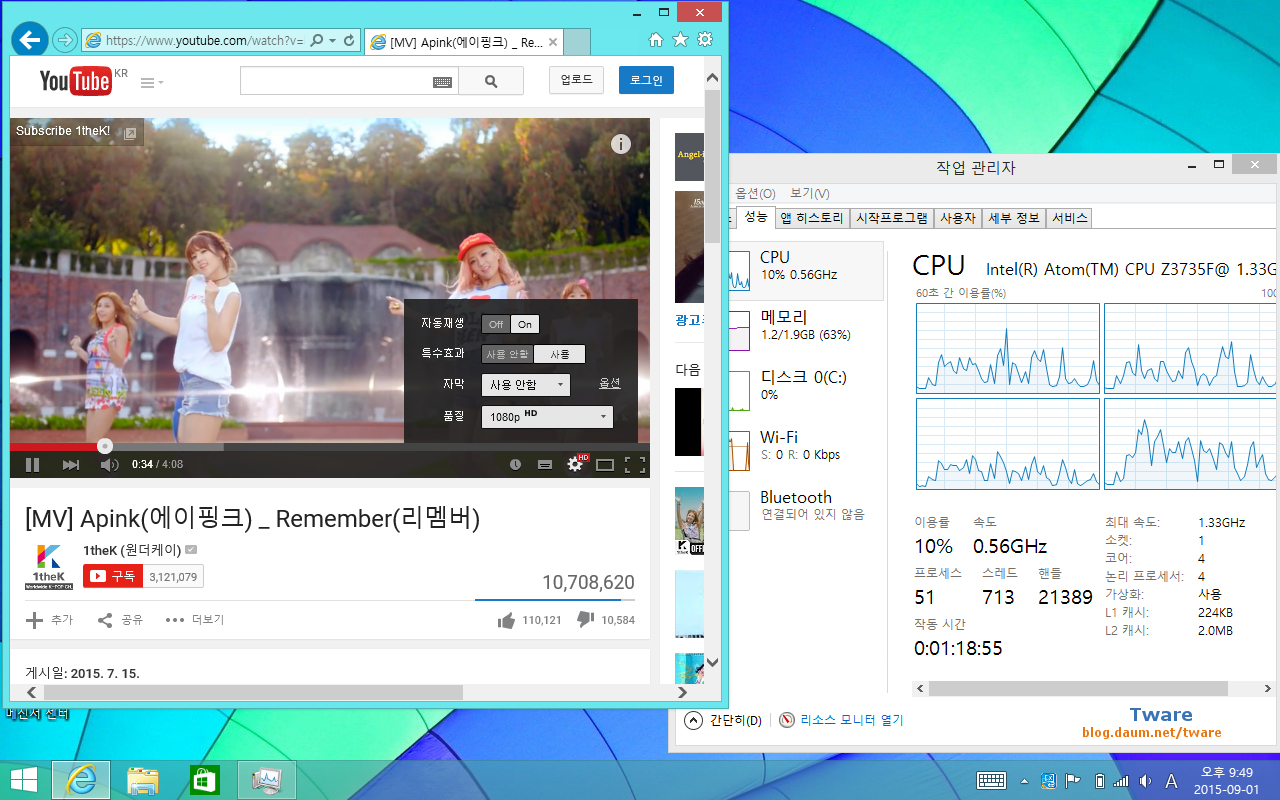Open the 더보기 more menu
1280x800 pixels.
tap(195, 620)
